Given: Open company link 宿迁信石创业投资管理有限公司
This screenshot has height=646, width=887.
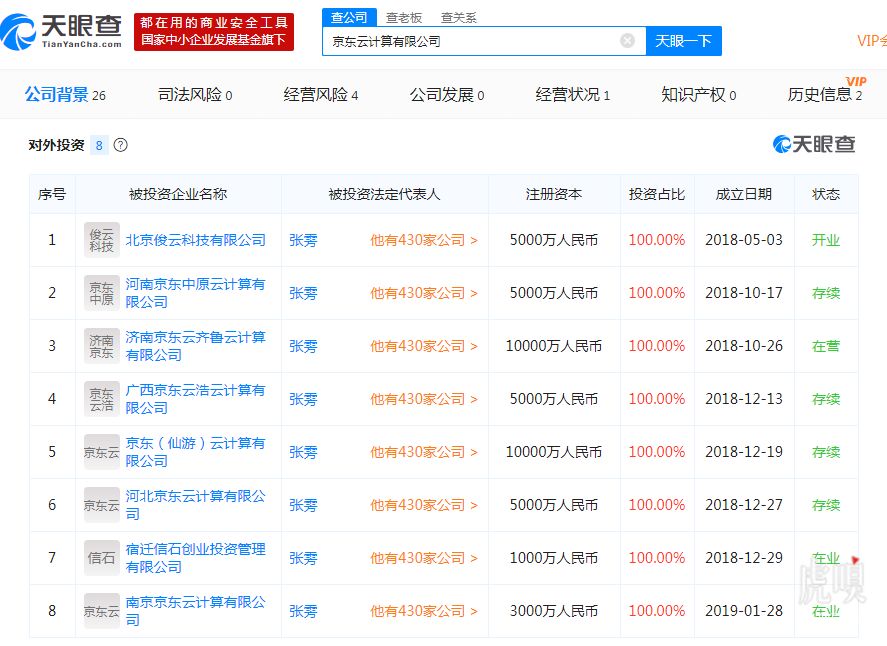Looking at the screenshot, I should pyautogui.click(x=196, y=558).
